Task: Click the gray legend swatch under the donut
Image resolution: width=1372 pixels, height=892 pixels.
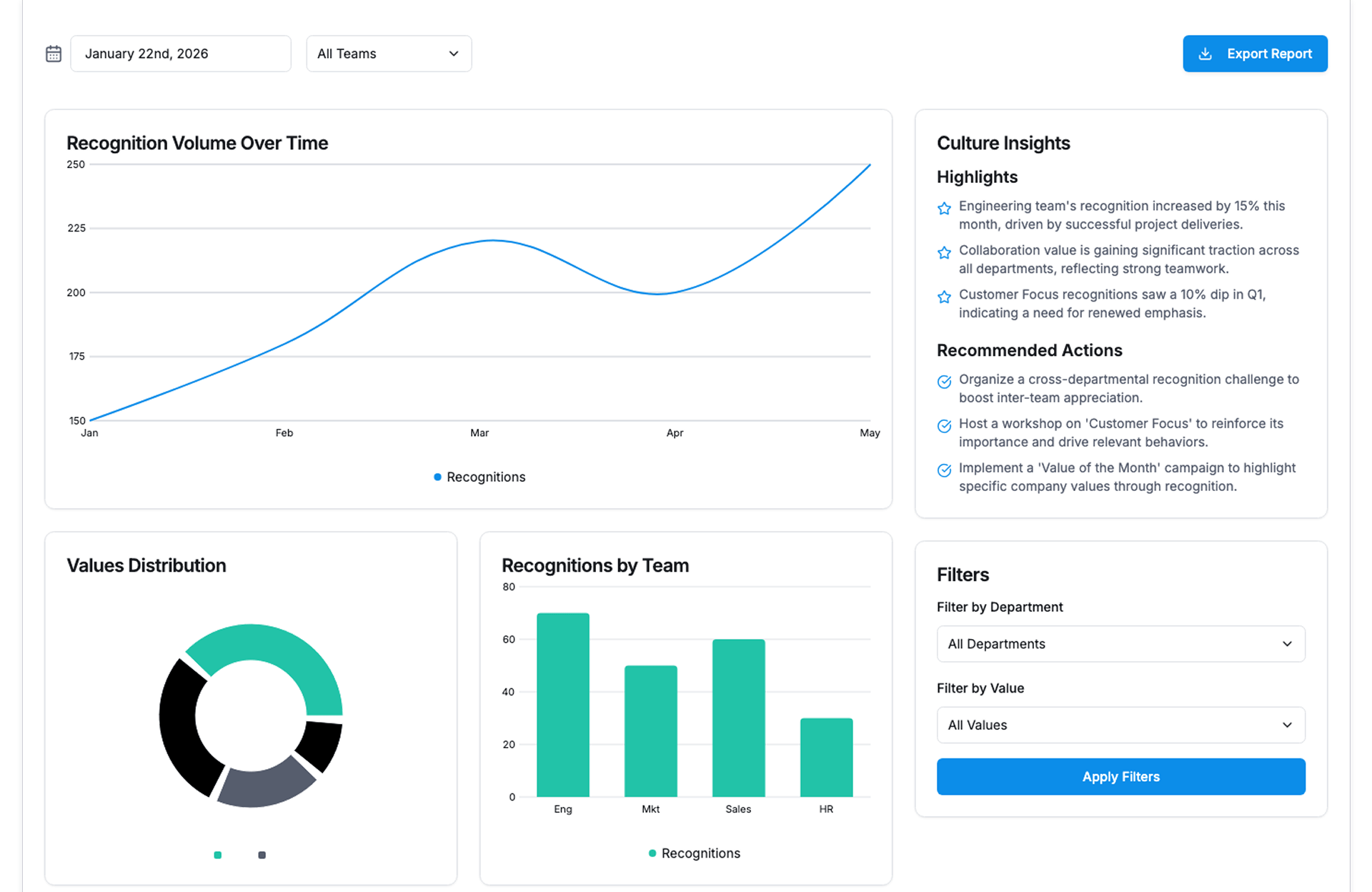Action: pyautogui.click(x=262, y=855)
